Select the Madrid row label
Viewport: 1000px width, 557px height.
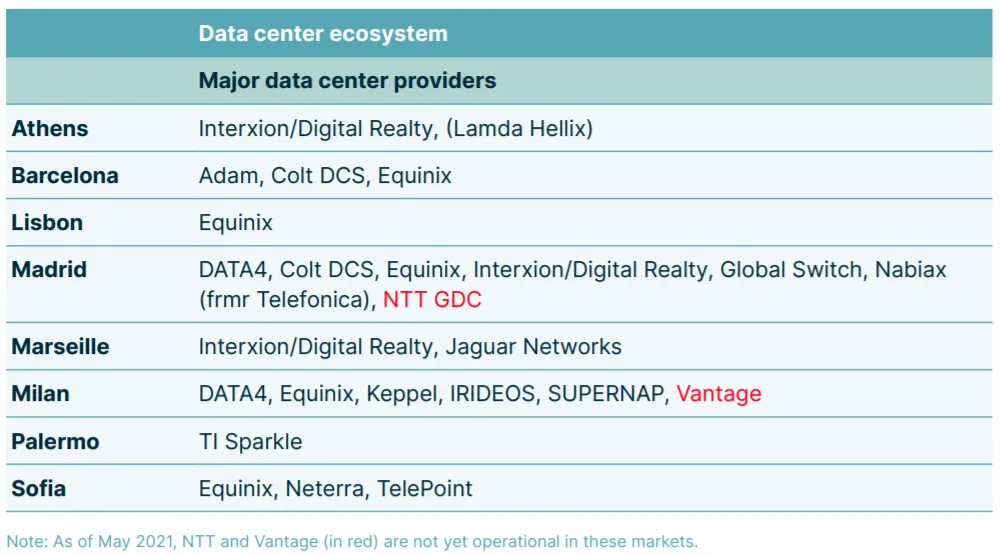tap(49, 269)
